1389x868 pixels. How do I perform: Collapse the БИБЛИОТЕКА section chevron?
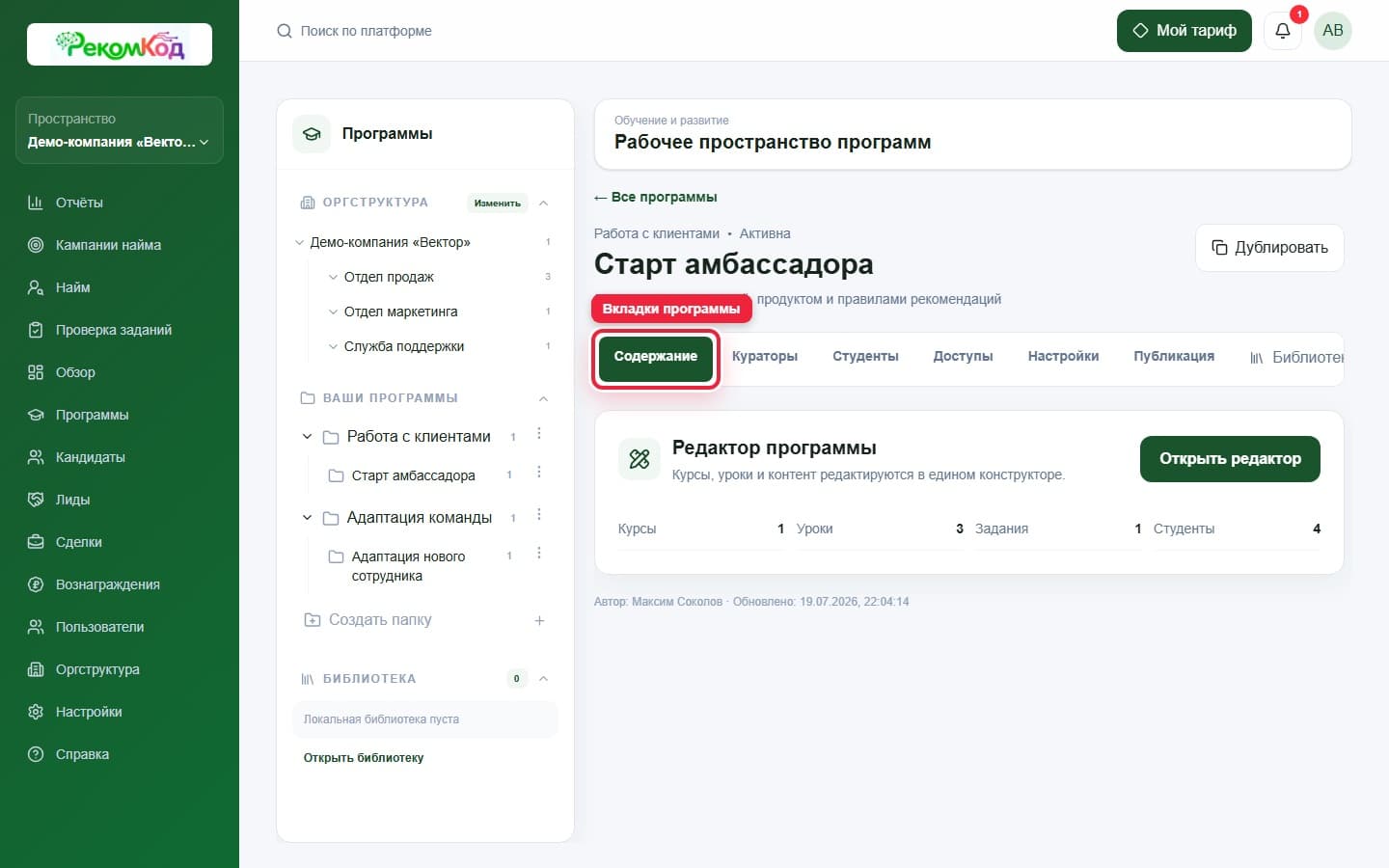tap(543, 679)
